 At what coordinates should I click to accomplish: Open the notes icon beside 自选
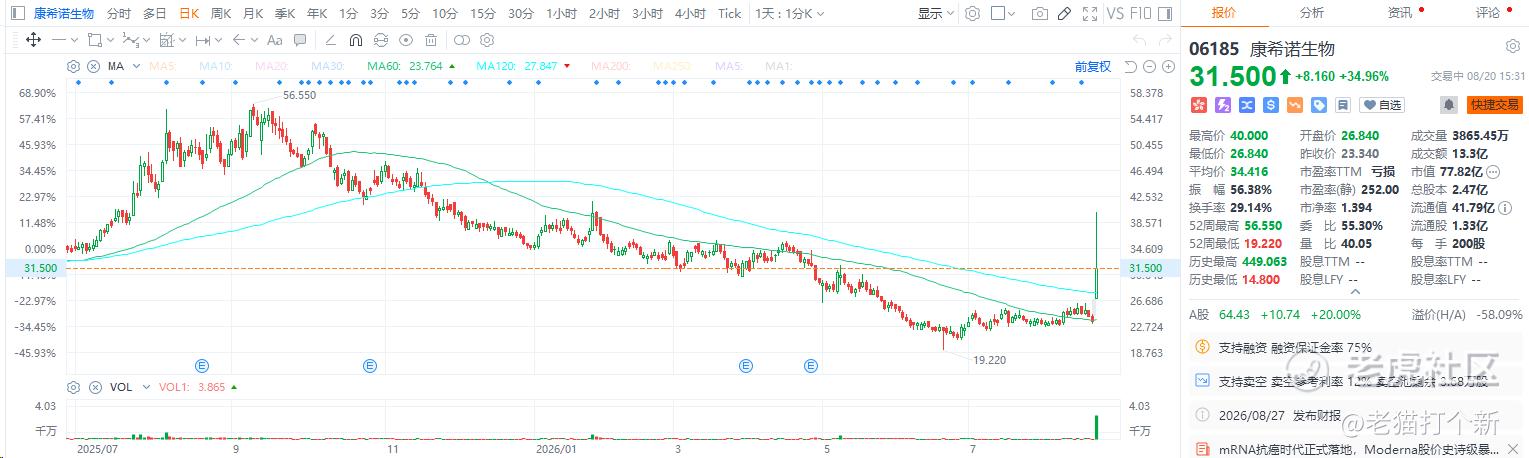1343,104
